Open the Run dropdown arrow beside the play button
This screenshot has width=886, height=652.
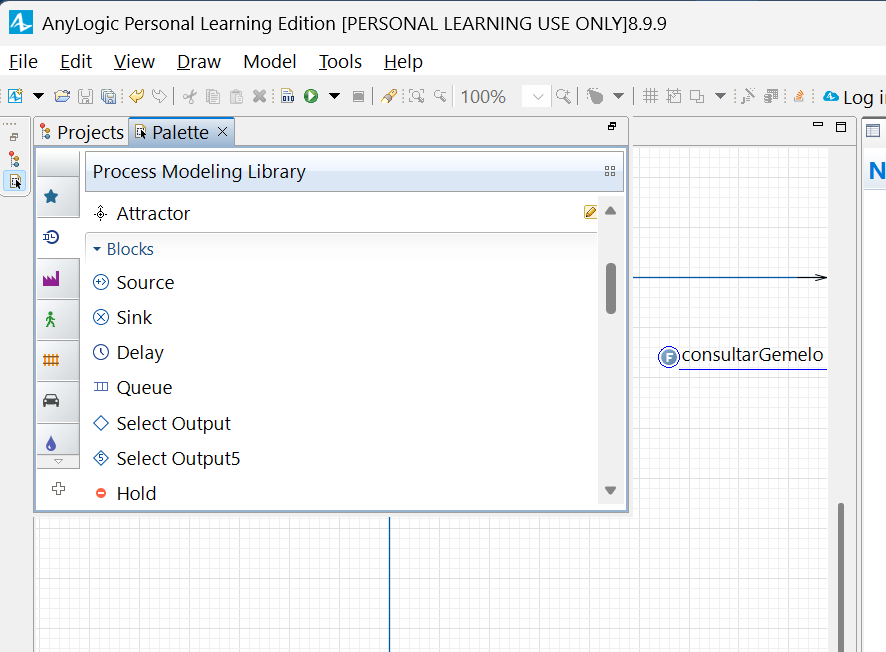click(x=335, y=96)
